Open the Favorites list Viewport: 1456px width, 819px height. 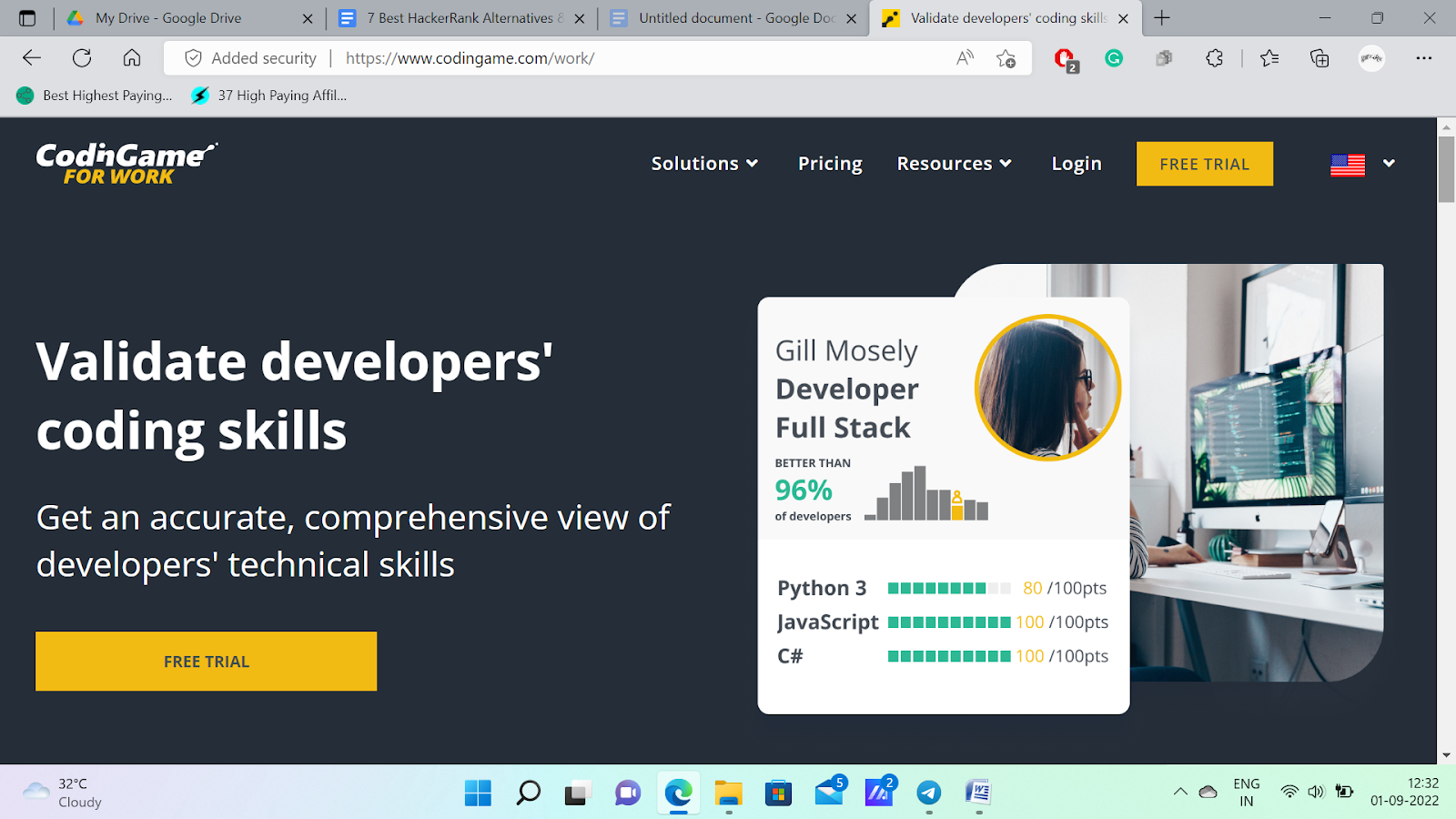click(x=1269, y=58)
